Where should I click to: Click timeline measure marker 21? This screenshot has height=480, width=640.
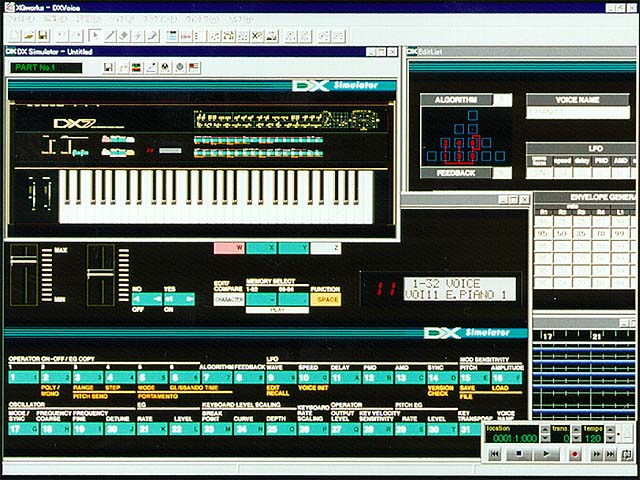596,336
